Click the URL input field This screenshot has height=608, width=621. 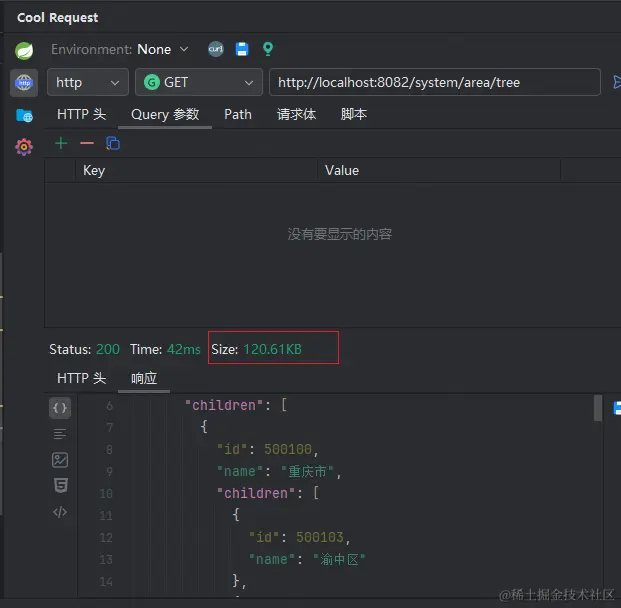pyautogui.click(x=435, y=82)
